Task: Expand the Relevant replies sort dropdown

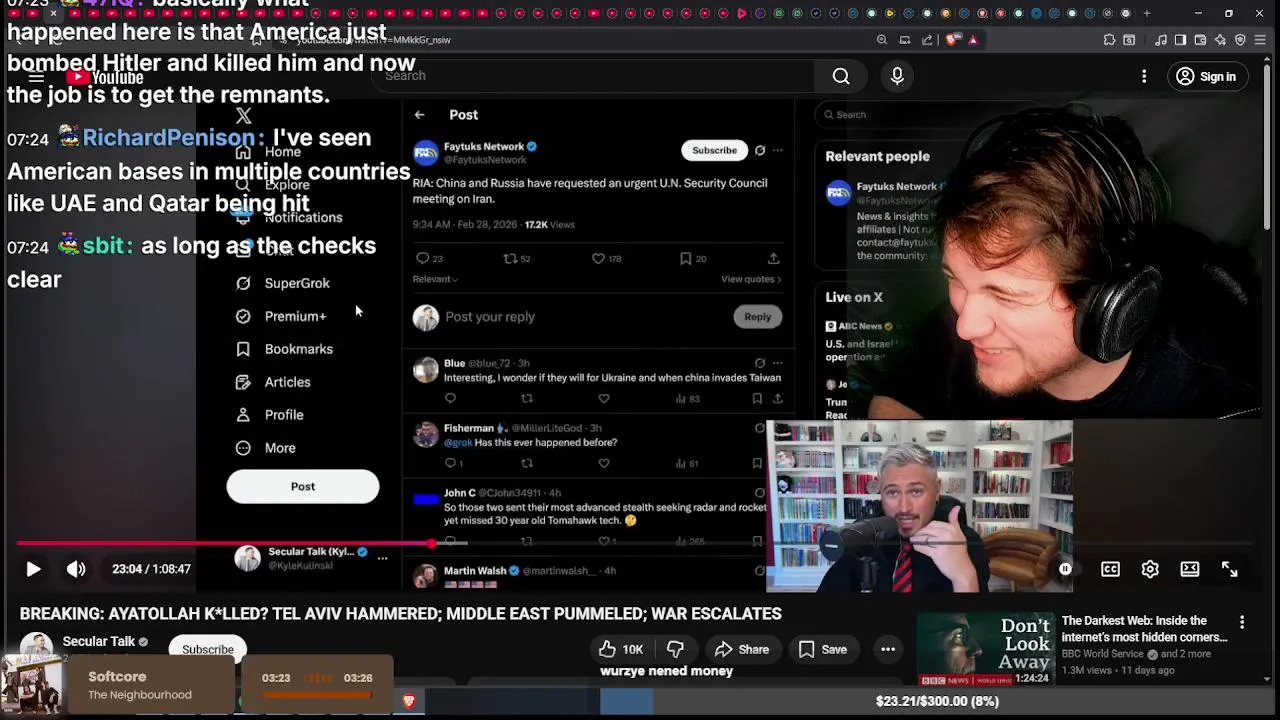Action: click(x=435, y=279)
